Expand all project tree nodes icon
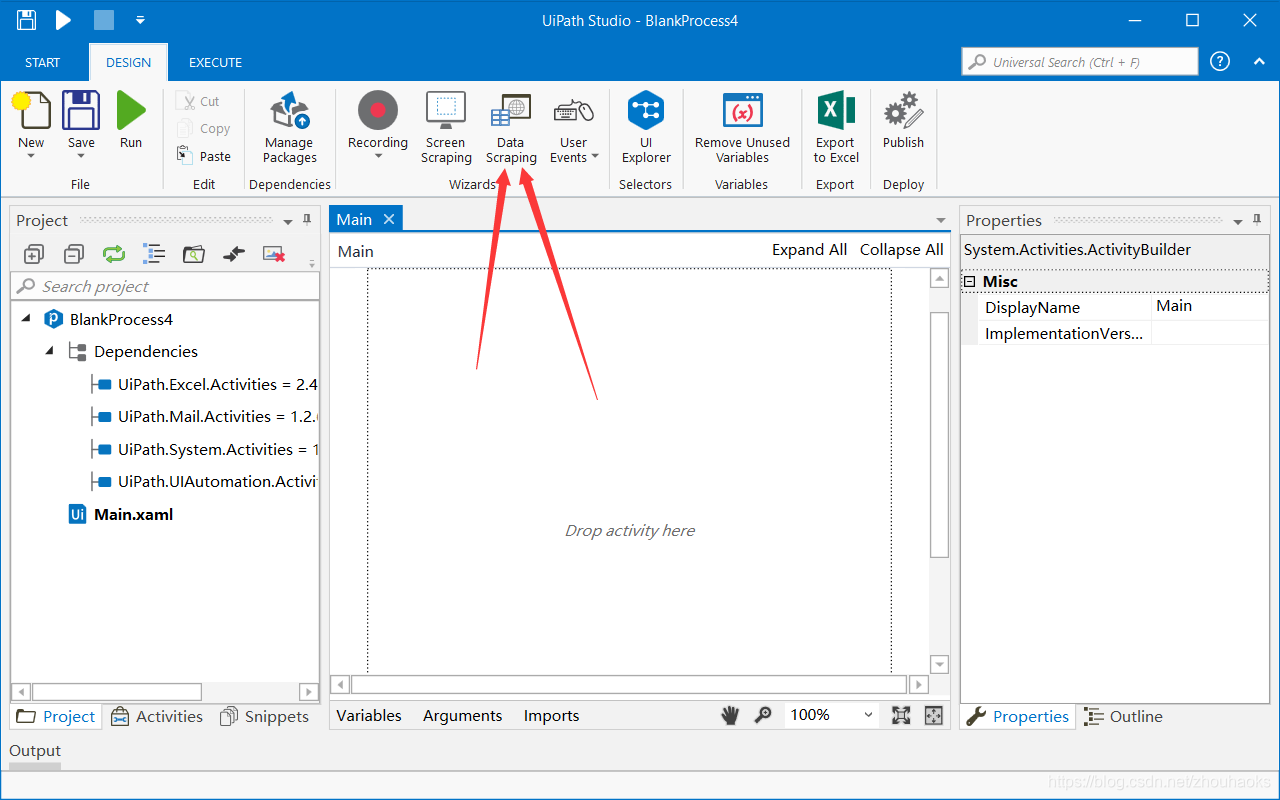Image resolution: width=1280 pixels, height=800 pixels. (34, 254)
